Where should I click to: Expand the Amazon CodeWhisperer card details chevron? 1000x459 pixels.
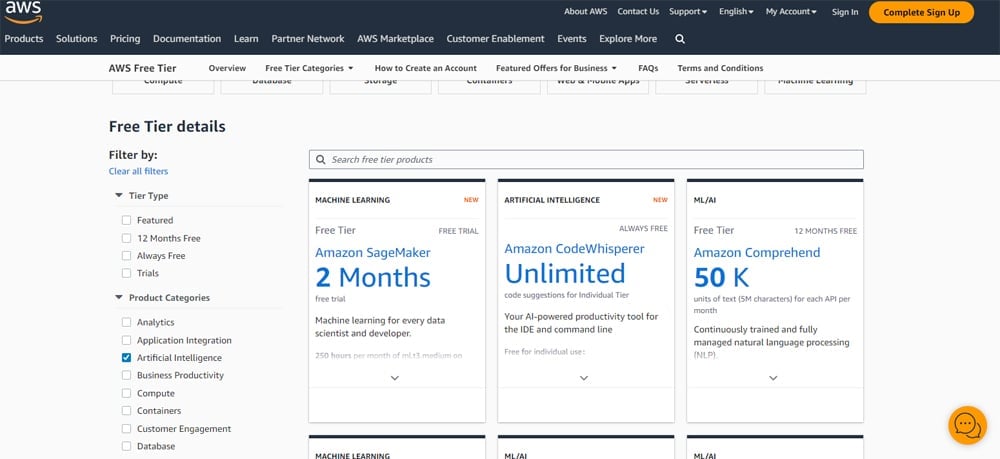tap(584, 378)
